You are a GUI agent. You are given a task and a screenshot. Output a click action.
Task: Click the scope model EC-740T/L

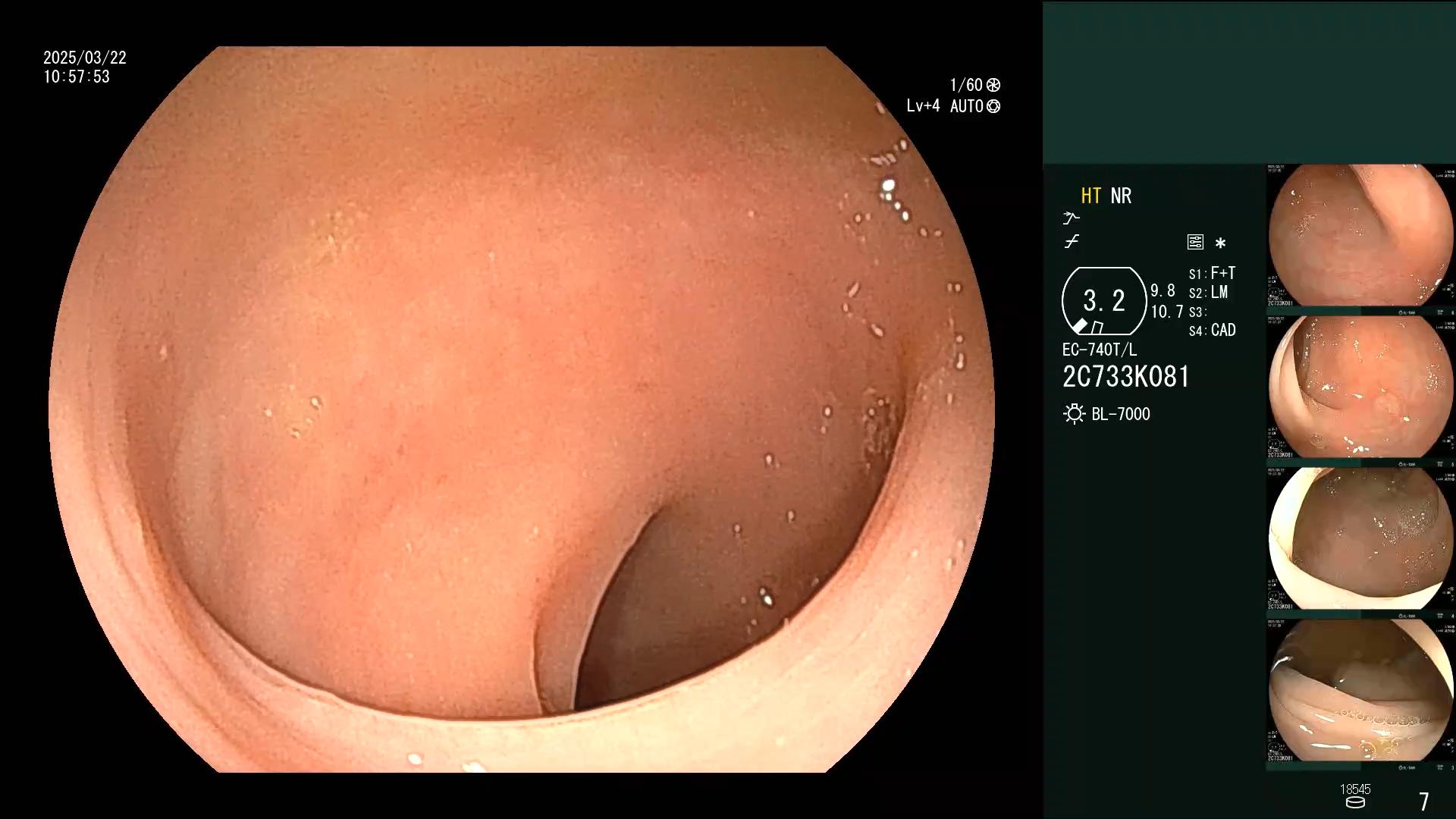click(1099, 350)
